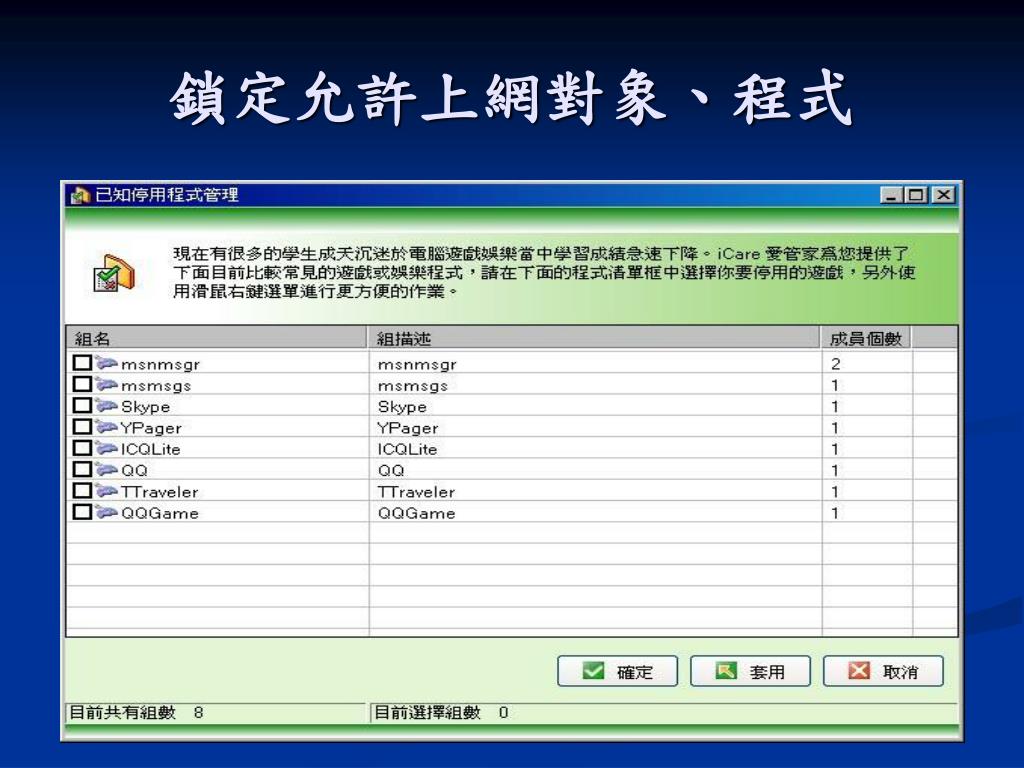This screenshot has height=768, width=1024.
Task: Tick the msmsgs checkbox
Action: [82, 384]
